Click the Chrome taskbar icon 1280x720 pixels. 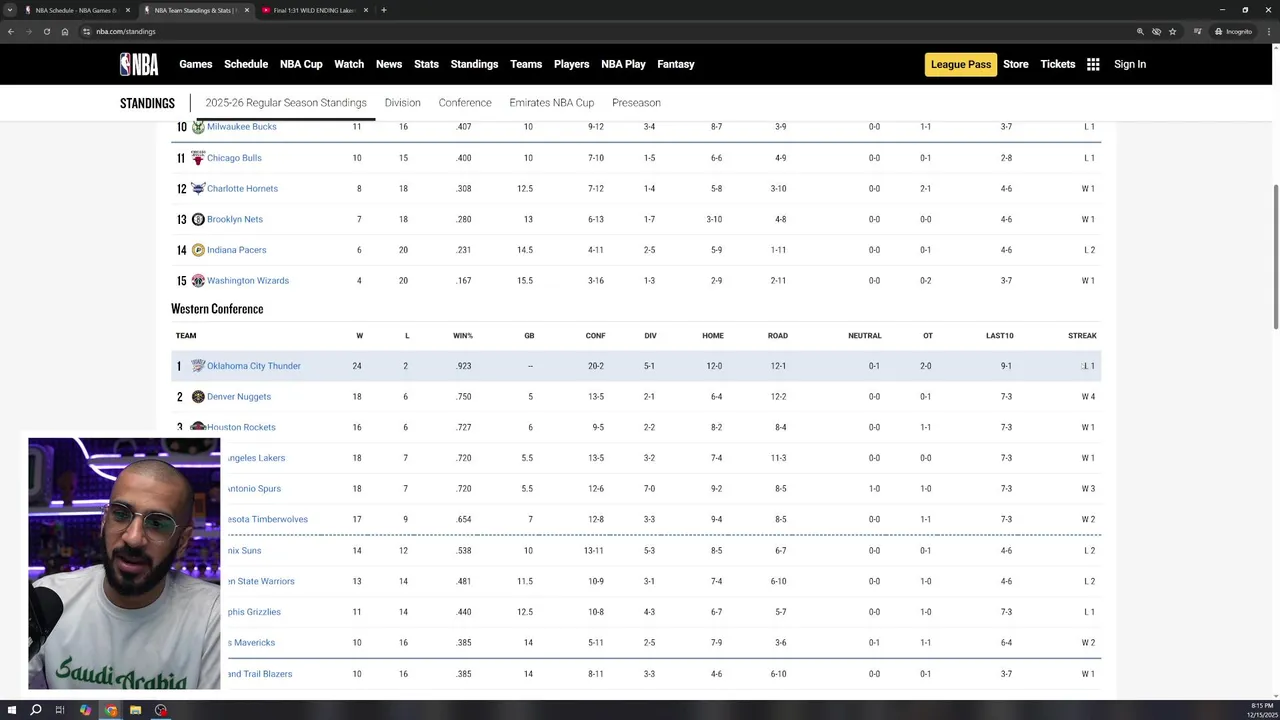(x=110, y=710)
